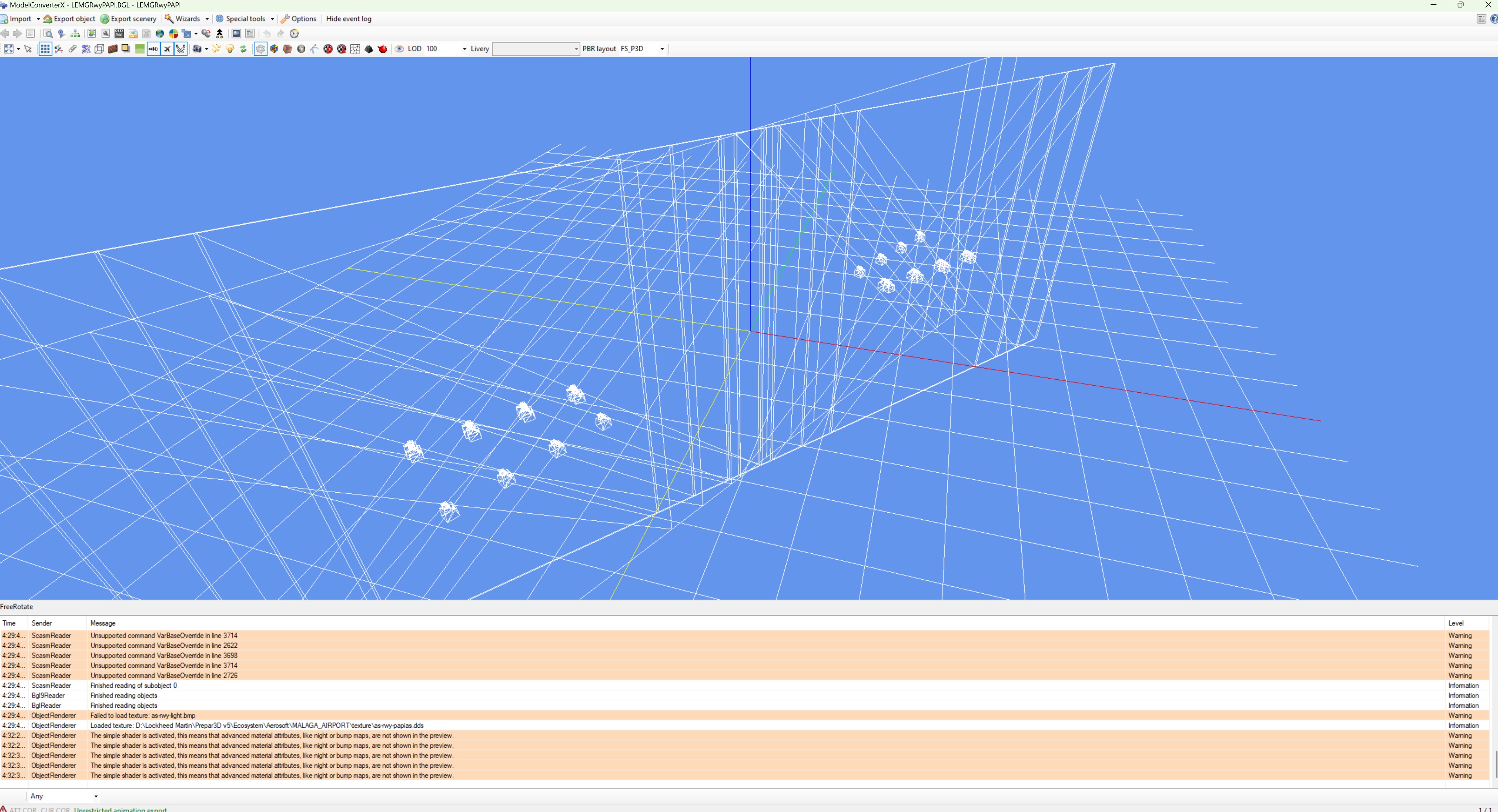The height and width of the screenshot is (812, 1498).
Task: Click the clock icon after redo
Action: pos(294,34)
